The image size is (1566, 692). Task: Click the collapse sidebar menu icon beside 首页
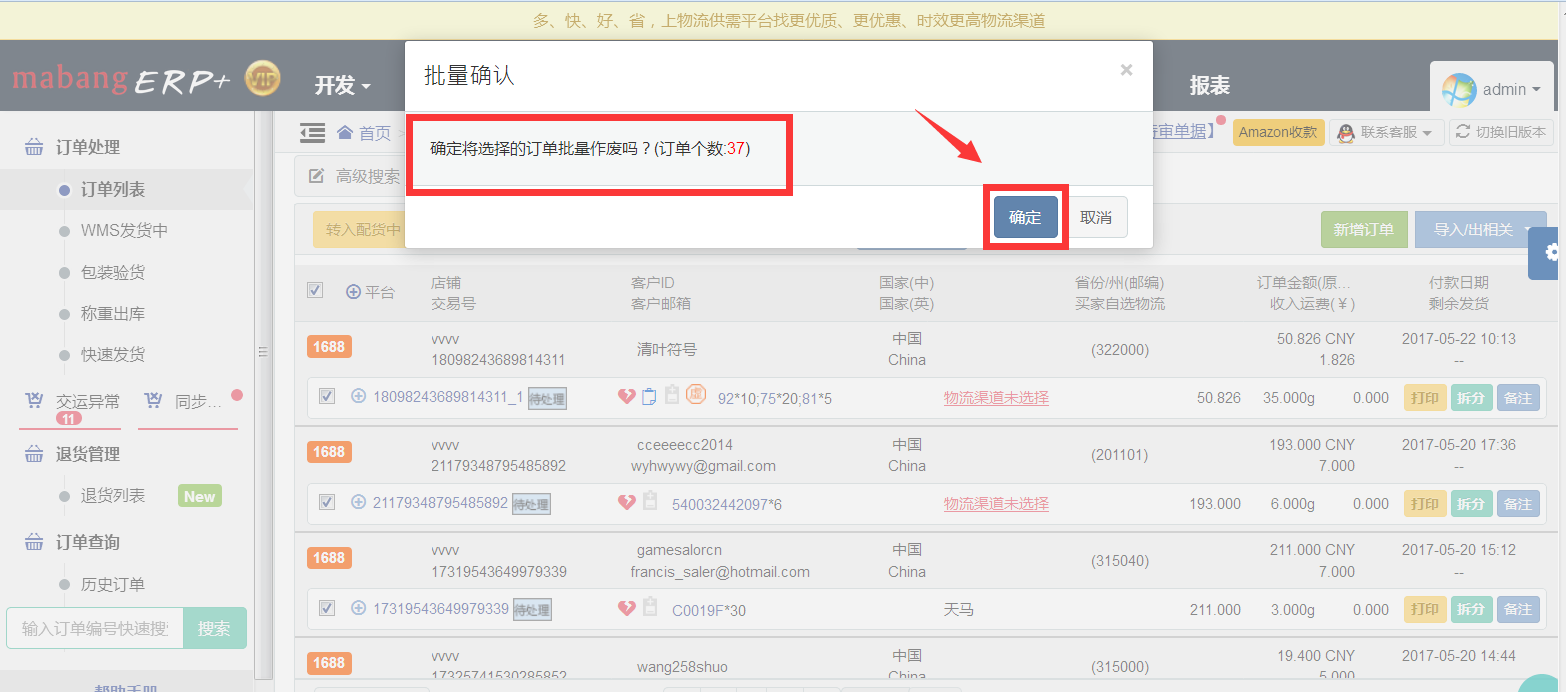(x=313, y=132)
